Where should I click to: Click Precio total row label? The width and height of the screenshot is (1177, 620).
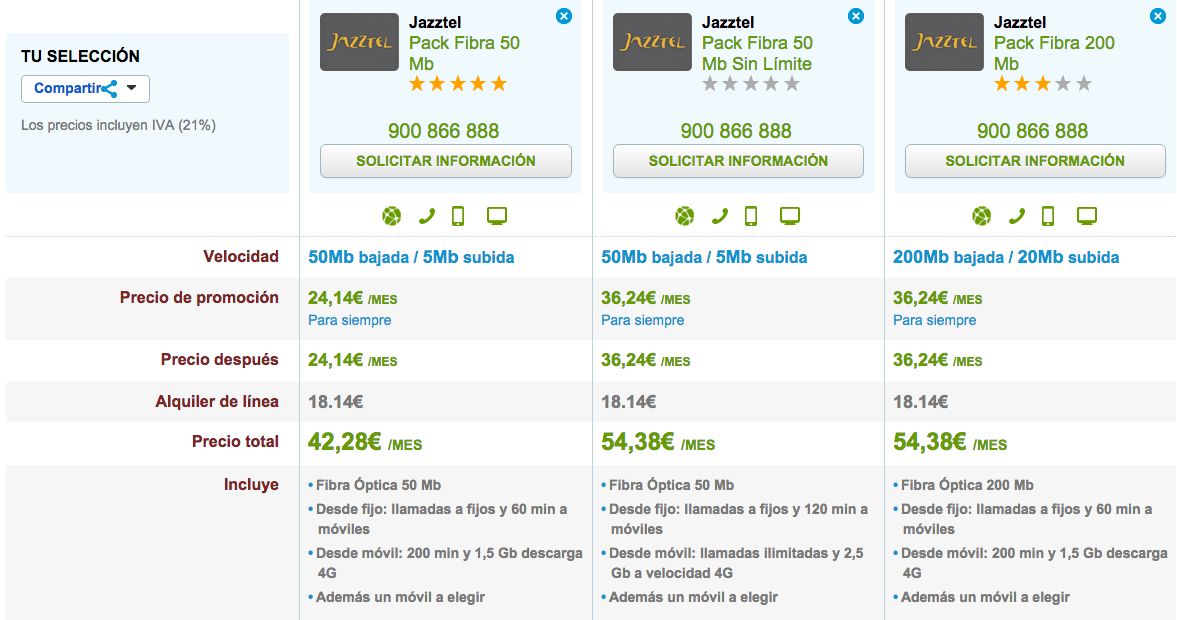(235, 441)
